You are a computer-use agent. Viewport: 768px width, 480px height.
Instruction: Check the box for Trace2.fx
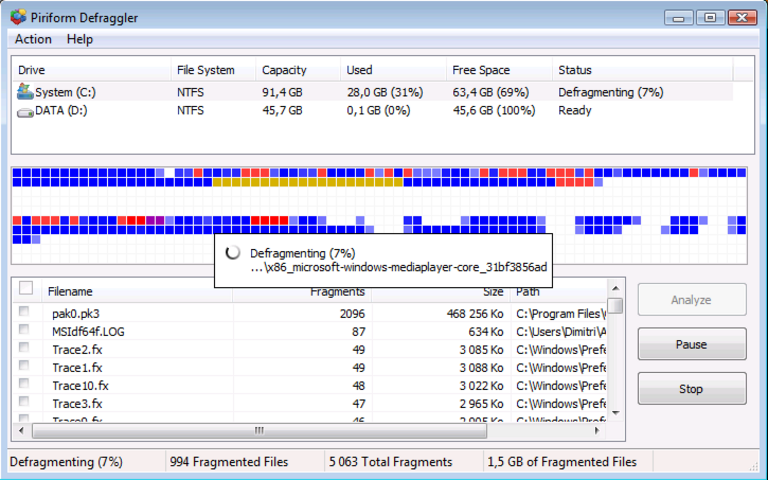(x=24, y=347)
